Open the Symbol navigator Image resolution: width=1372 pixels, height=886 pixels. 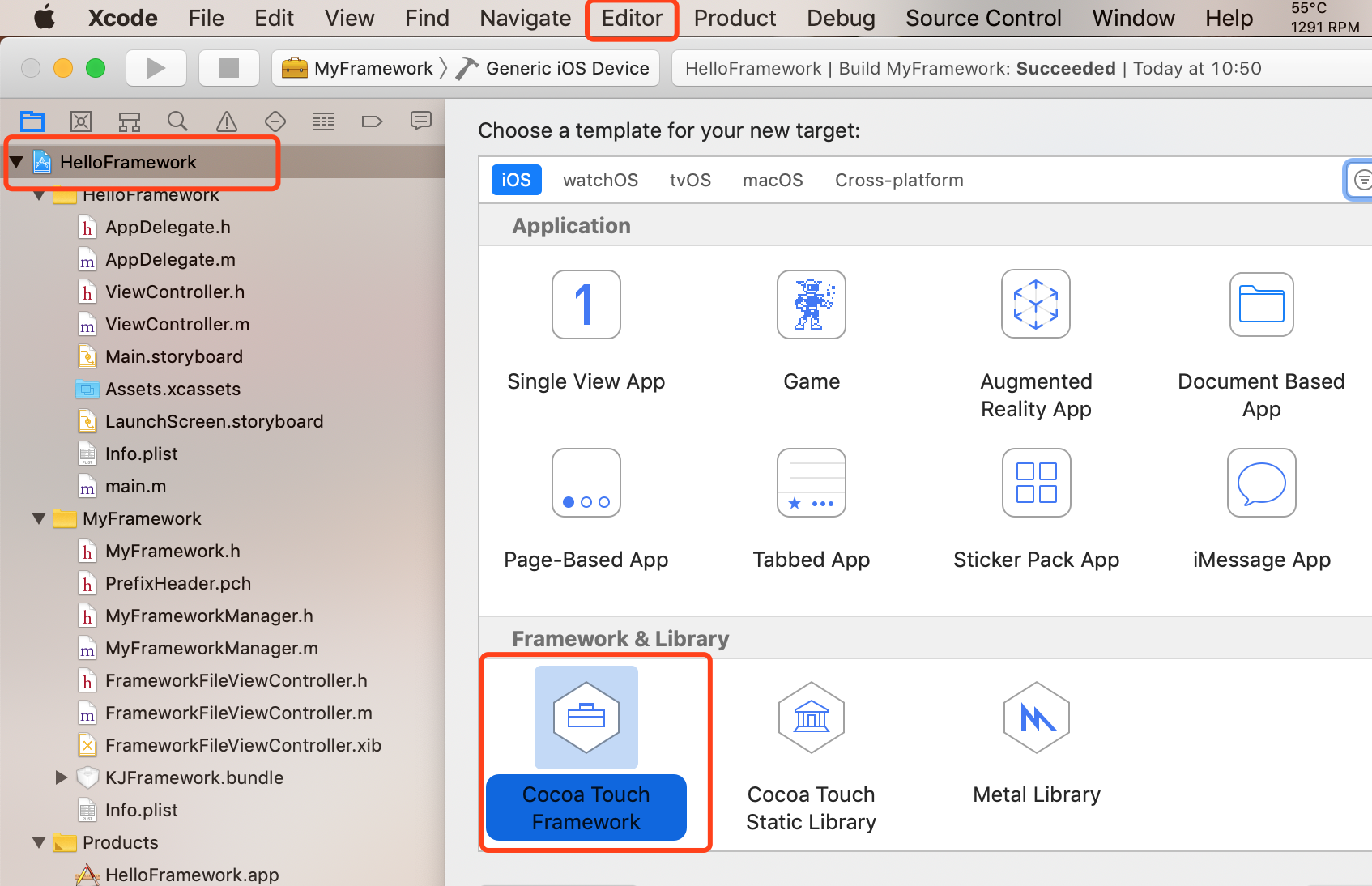(x=130, y=121)
